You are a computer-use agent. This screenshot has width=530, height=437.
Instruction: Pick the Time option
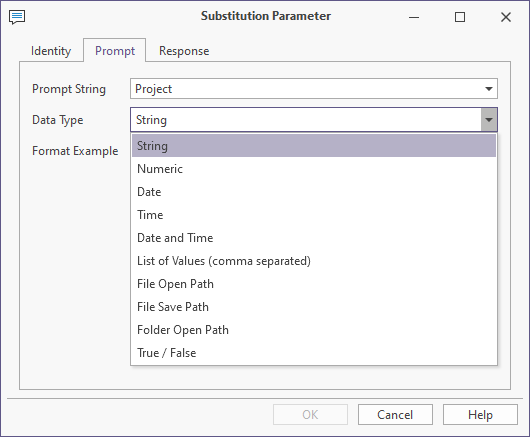pos(314,215)
